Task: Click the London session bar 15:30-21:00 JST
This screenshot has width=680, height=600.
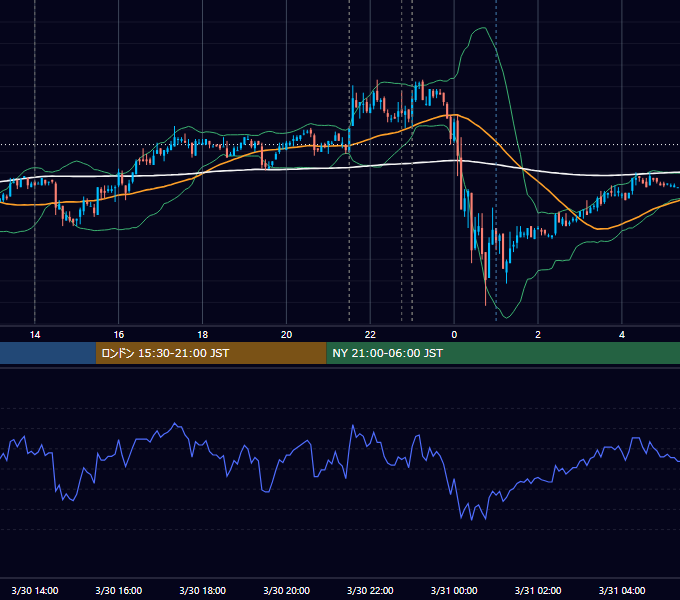Action: coord(211,353)
